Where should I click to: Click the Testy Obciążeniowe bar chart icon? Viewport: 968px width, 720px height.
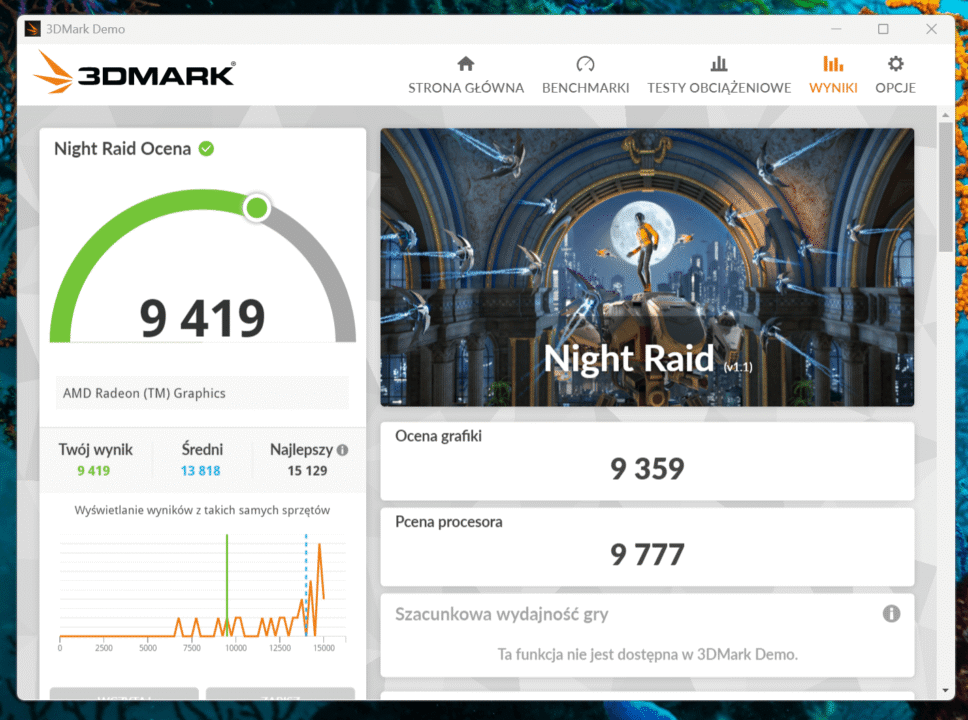[x=718, y=62]
